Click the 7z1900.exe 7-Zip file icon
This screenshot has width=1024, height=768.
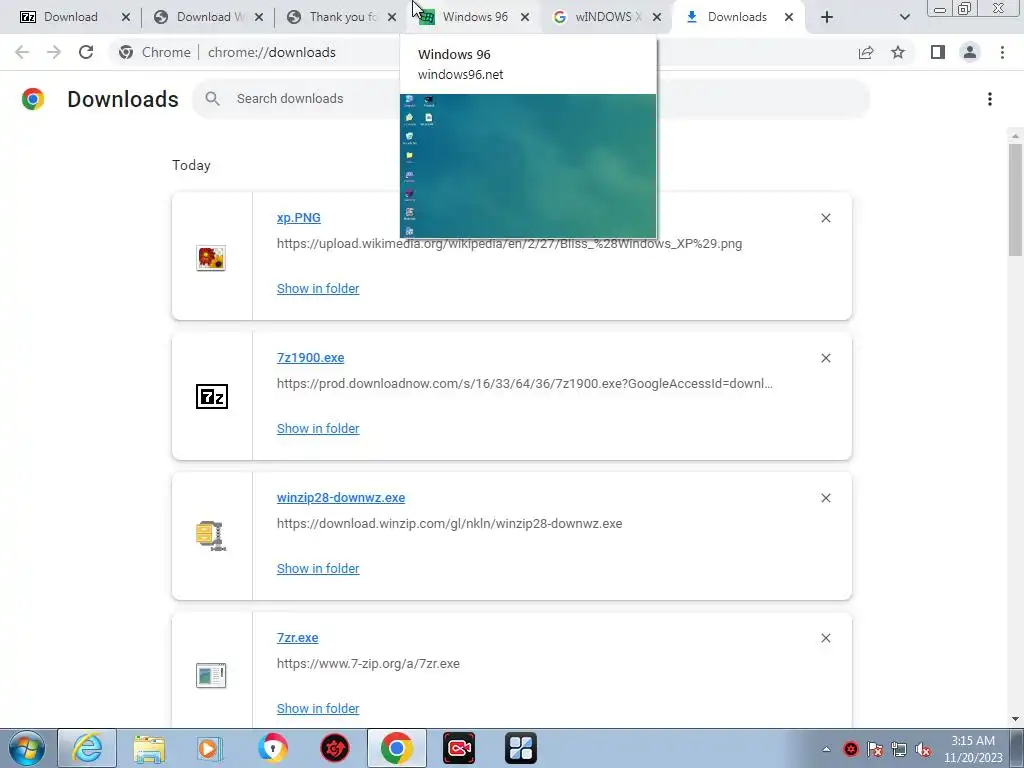(x=212, y=396)
